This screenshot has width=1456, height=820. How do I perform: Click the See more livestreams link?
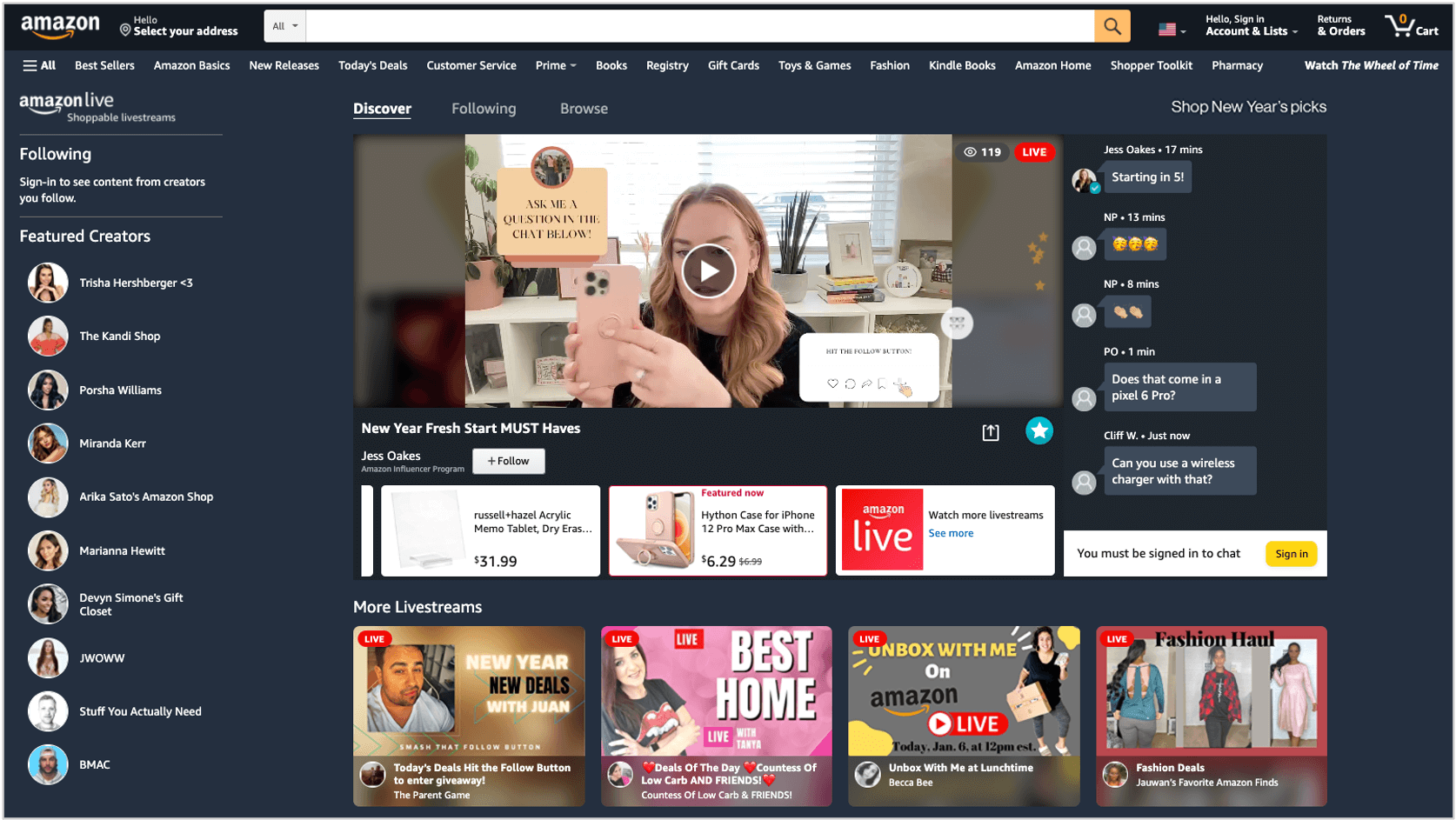point(951,533)
